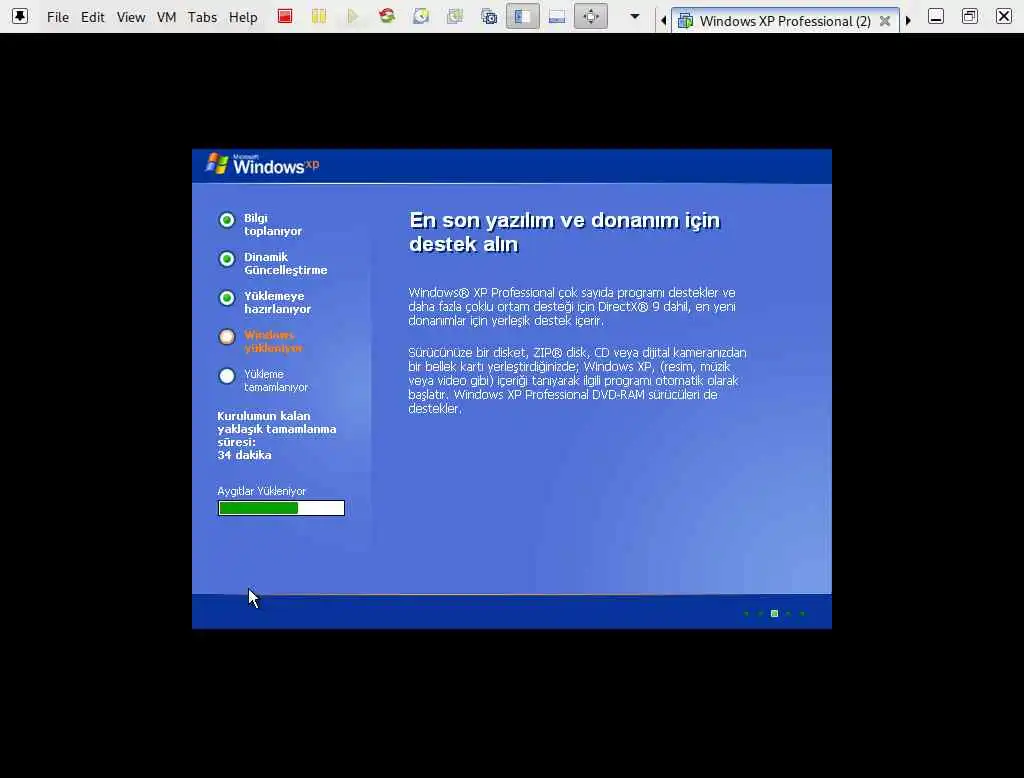Open the View menu

(x=131, y=17)
